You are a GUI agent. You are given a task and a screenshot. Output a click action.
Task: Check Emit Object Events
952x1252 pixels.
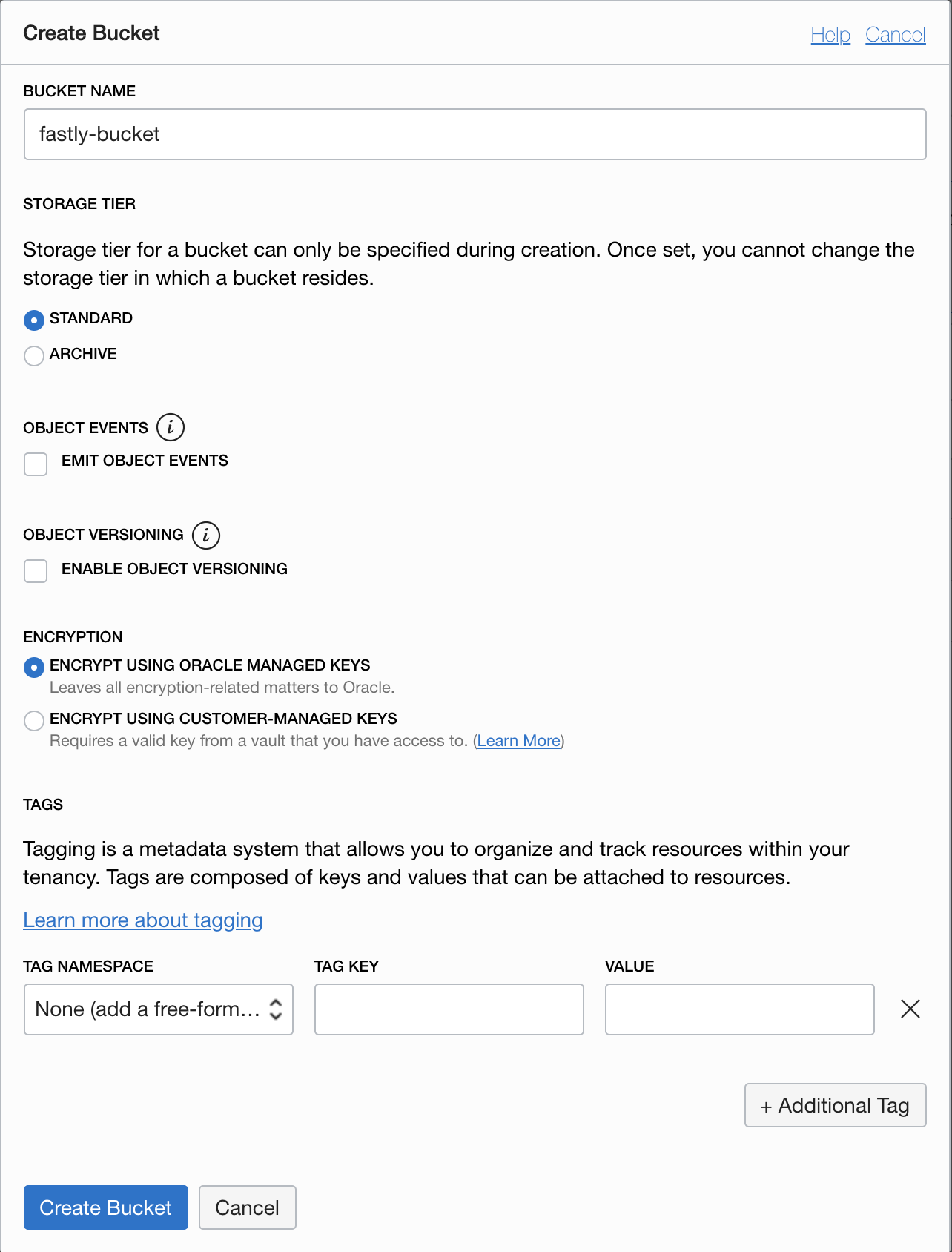(x=35, y=464)
